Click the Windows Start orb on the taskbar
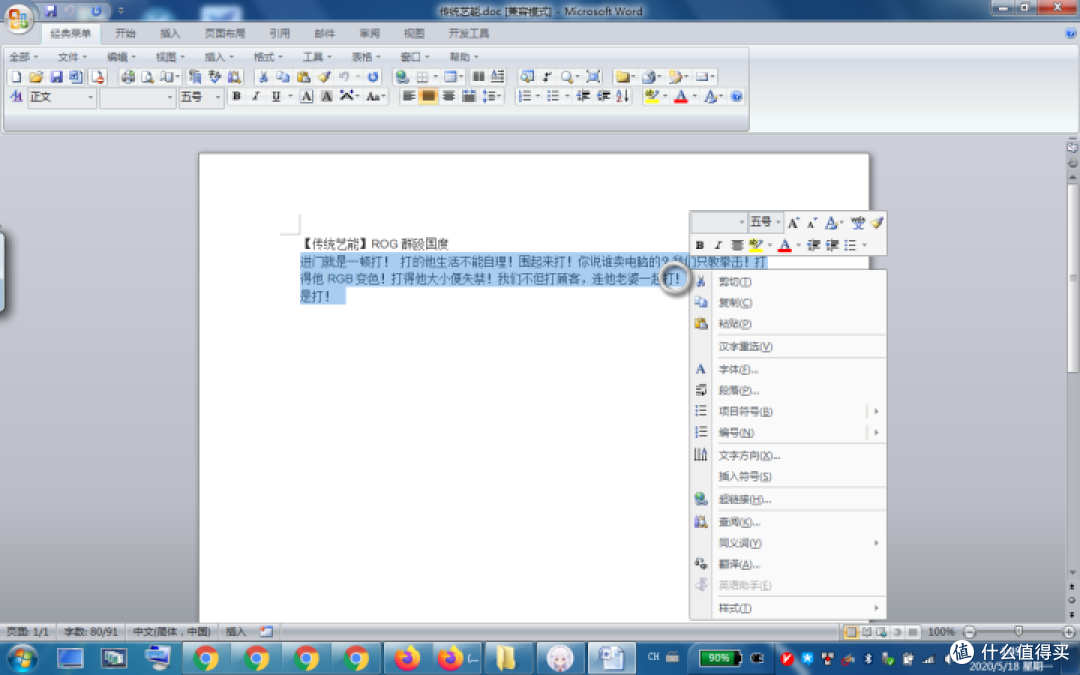 point(21,658)
